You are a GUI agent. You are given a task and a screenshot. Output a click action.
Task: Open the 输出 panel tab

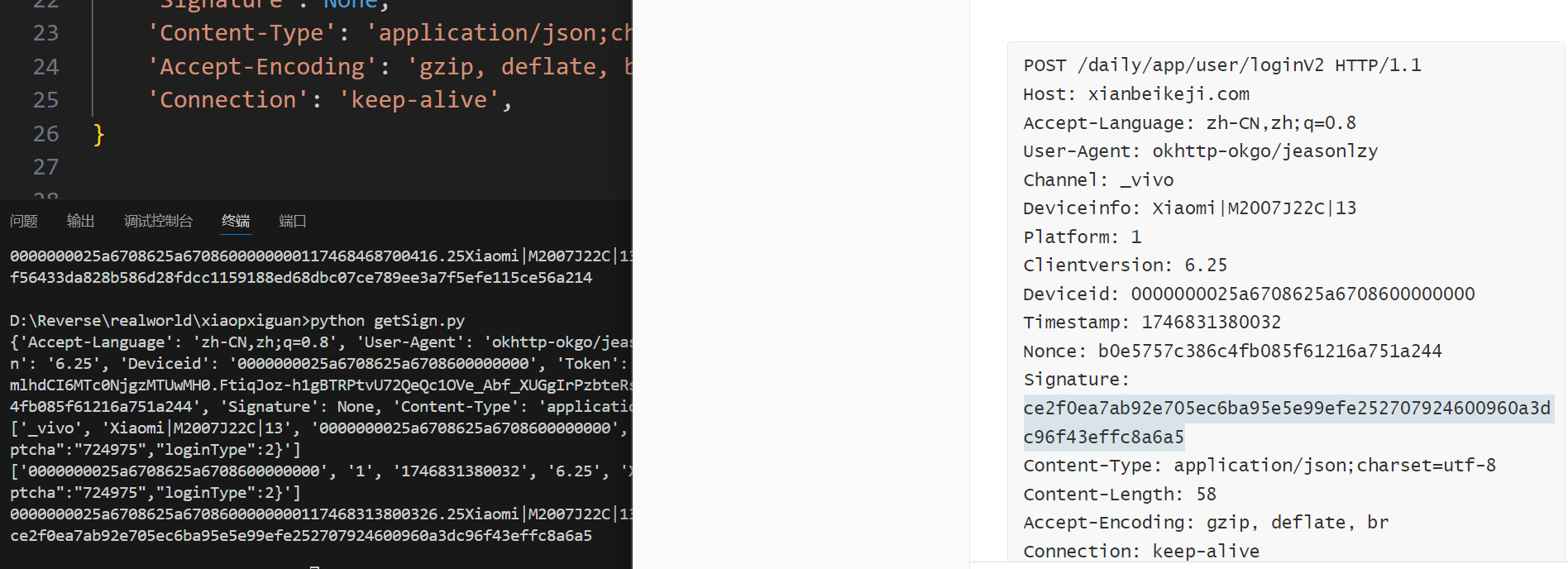coord(80,221)
